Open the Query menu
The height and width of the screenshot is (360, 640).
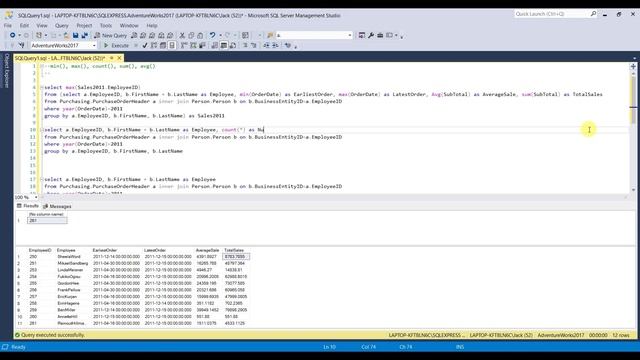[x=62, y=25]
